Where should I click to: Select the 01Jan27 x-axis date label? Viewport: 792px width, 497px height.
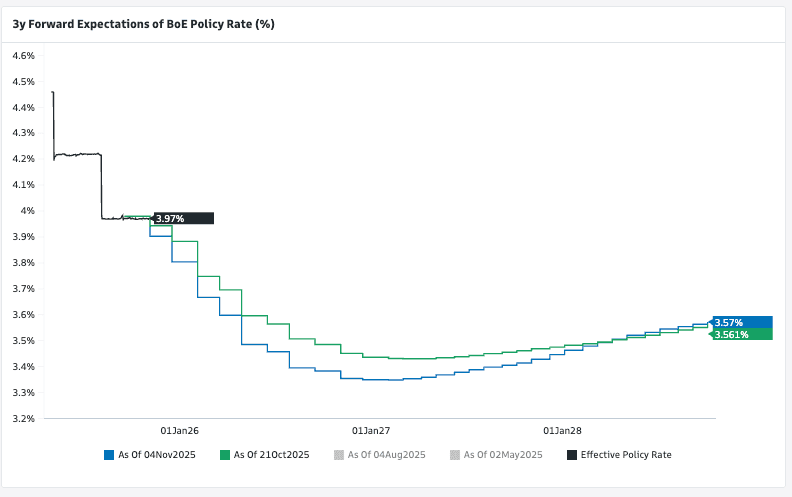(x=371, y=431)
